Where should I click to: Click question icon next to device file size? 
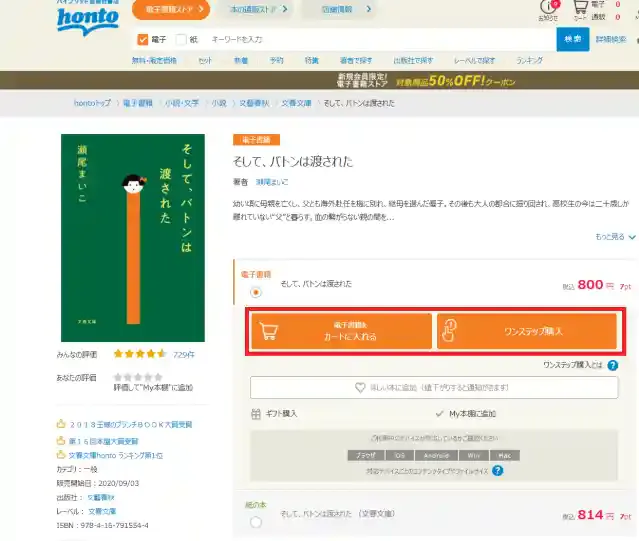coord(498,471)
